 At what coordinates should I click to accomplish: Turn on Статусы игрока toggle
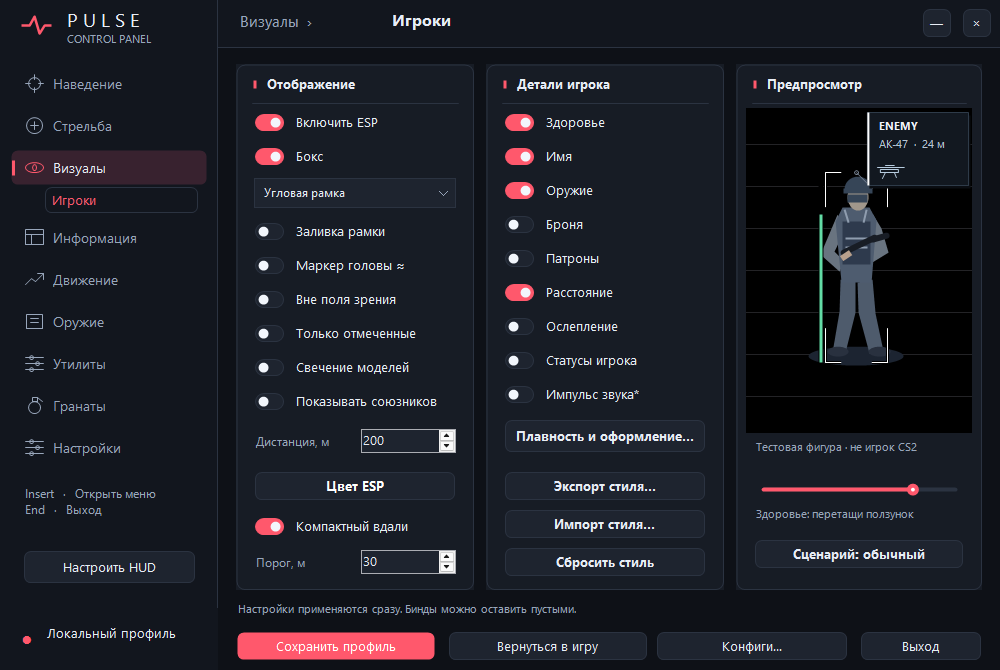point(519,360)
